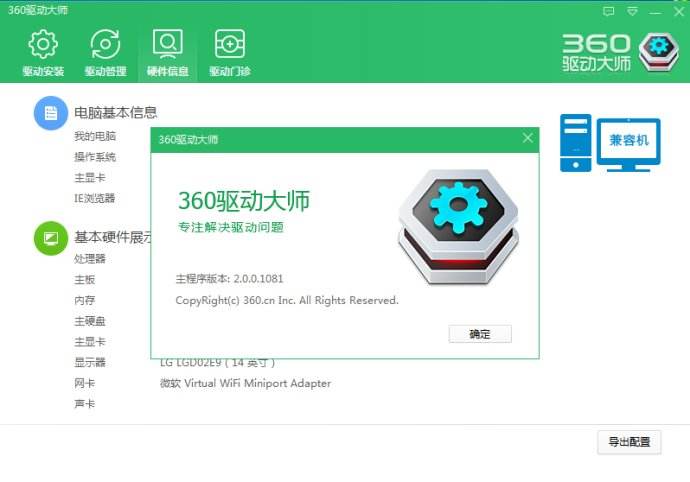Click the green 基本硬件展示 monitor icon
Screen dimensions: 690x482
[51, 238]
